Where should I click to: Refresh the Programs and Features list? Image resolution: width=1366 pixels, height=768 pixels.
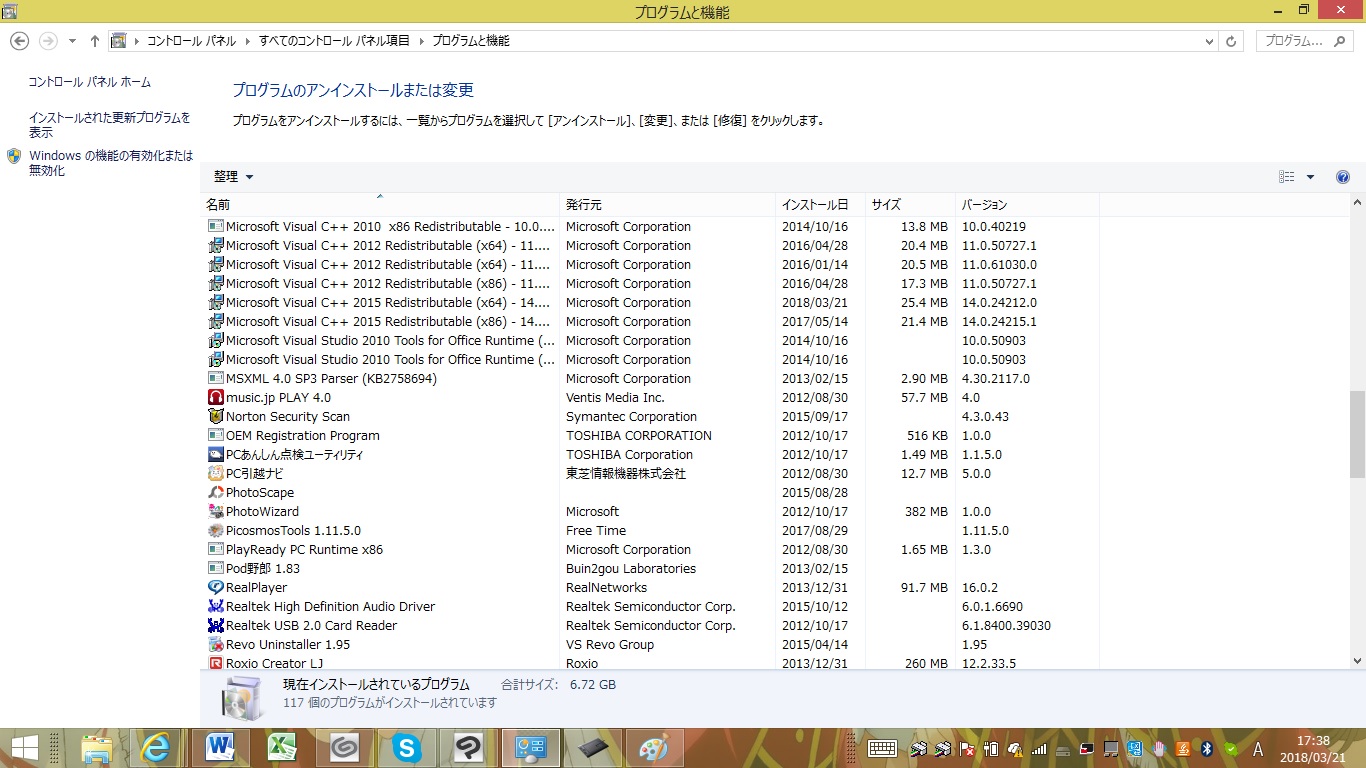point(1232,41)
